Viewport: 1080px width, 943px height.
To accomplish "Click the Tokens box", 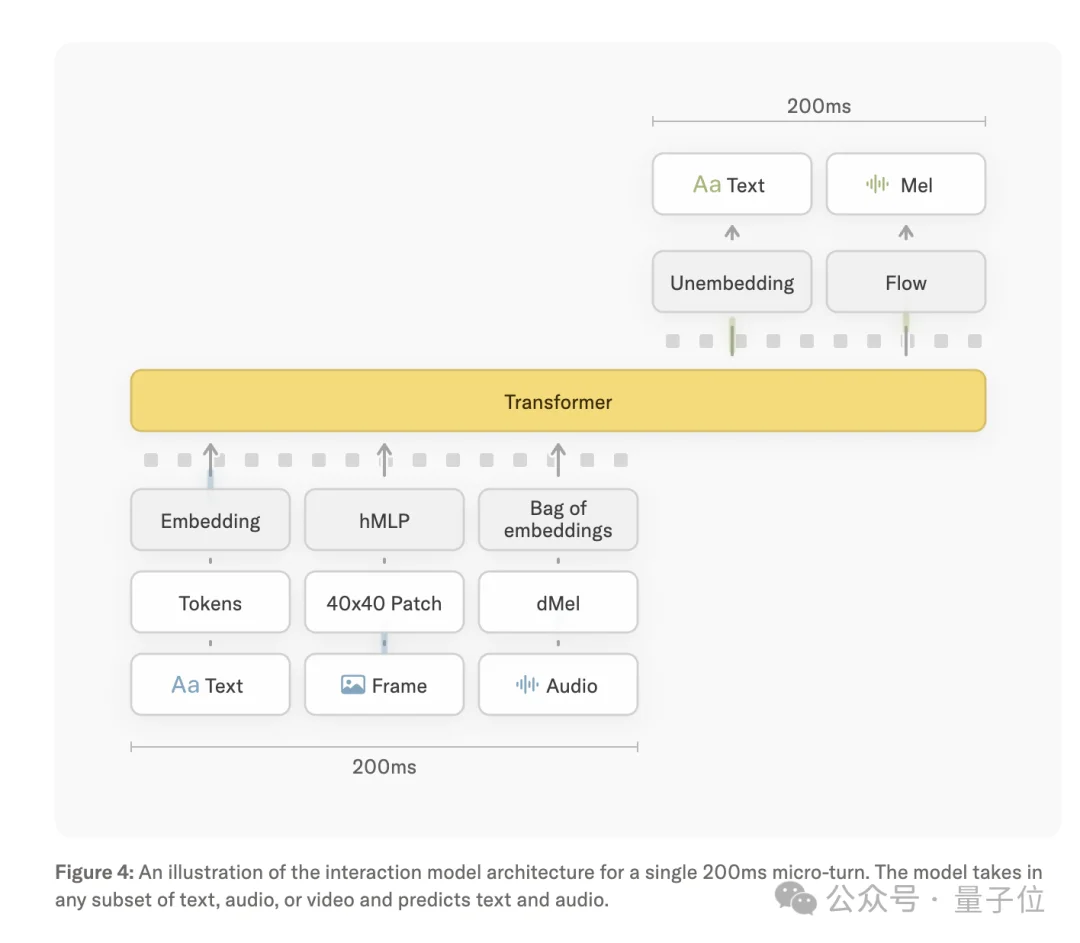I will point(210,603).
